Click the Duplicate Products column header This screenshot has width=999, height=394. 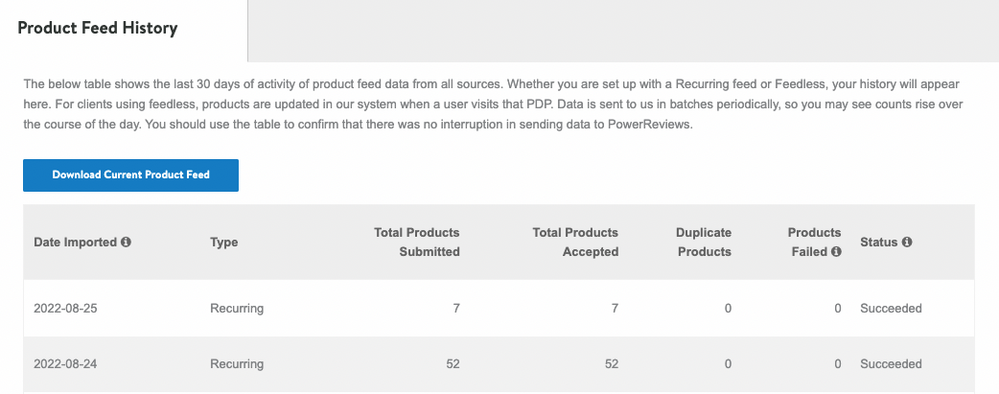pyautogui.click(x=704, y=242)
